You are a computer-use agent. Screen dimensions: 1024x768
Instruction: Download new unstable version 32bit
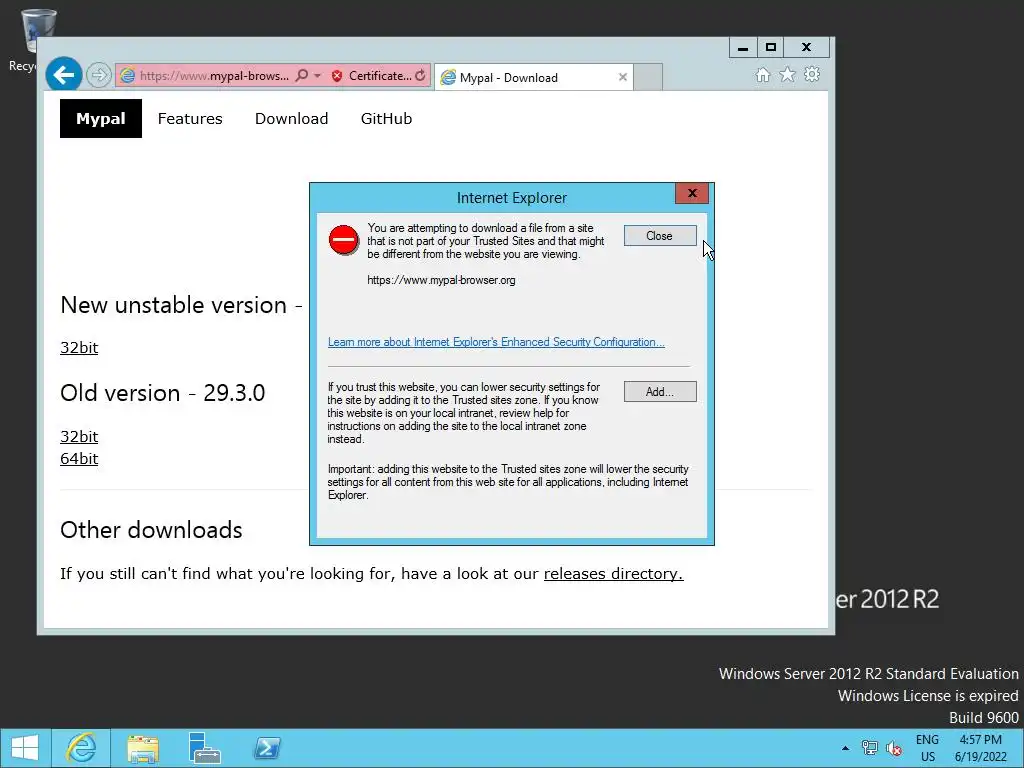click(79, 347)
